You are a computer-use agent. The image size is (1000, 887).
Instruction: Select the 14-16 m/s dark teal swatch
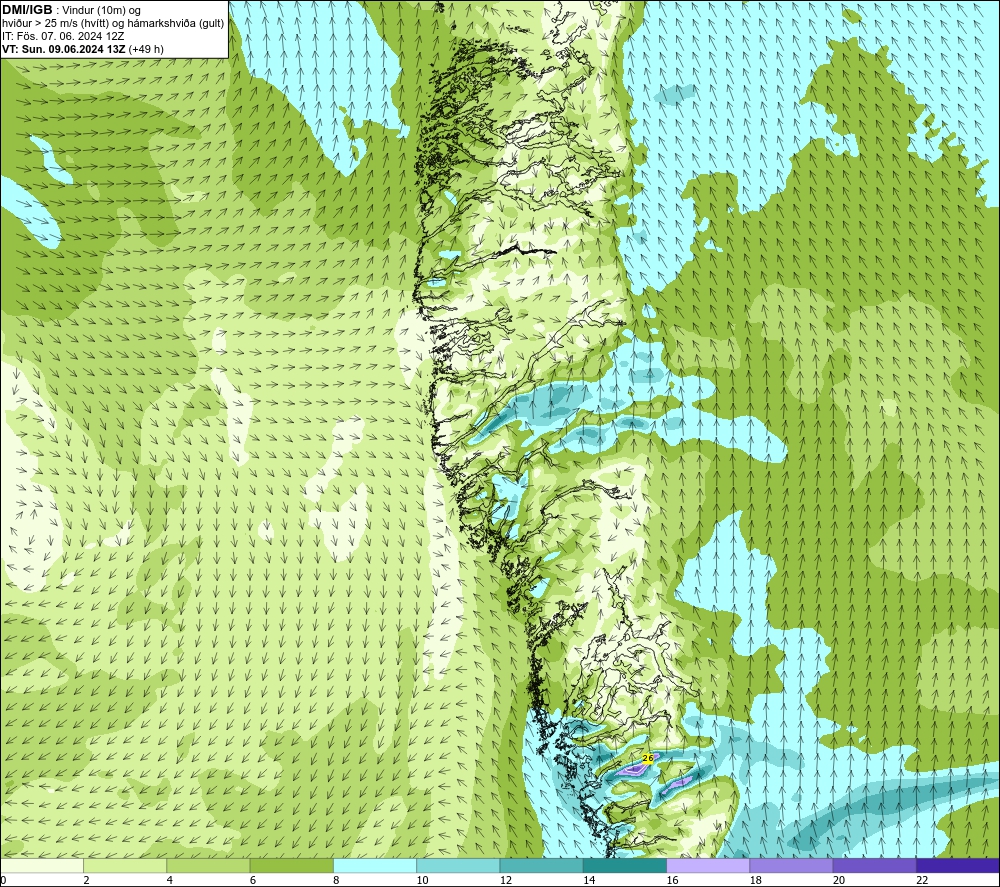[x=625, y=865]
